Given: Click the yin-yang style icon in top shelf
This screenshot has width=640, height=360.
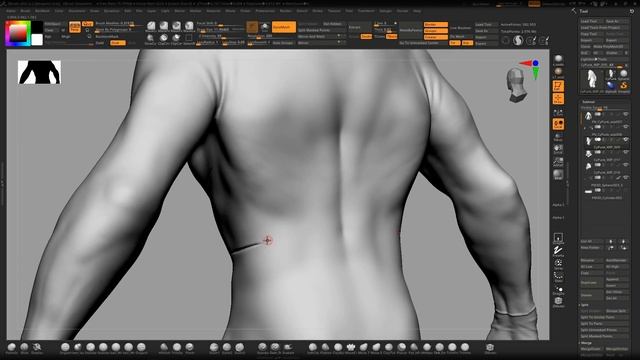Looking at the screenshot, I should click(x=518, y=40).
